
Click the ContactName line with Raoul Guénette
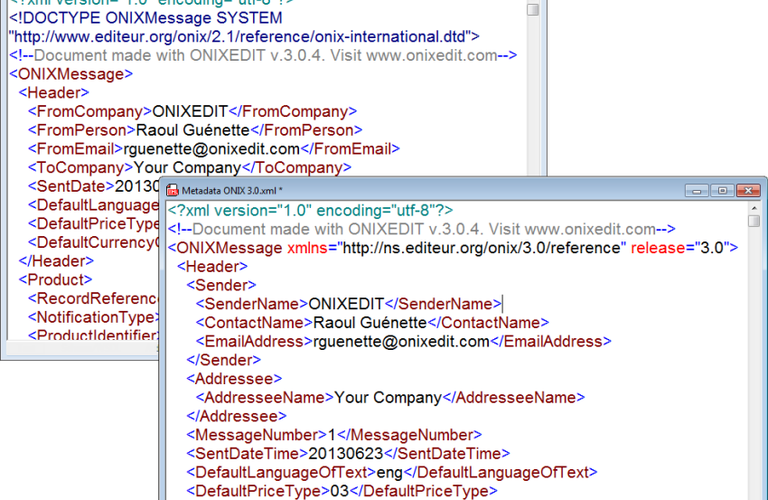click(372, 323)
